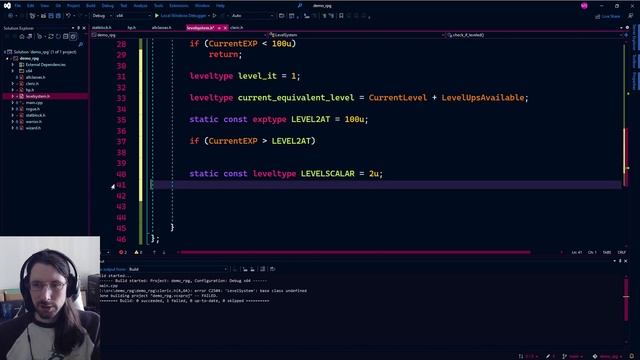The height and width of the screenshot is (360, 640).
Task: Click the bookmark toolbar icon
Action: point(341,16)
